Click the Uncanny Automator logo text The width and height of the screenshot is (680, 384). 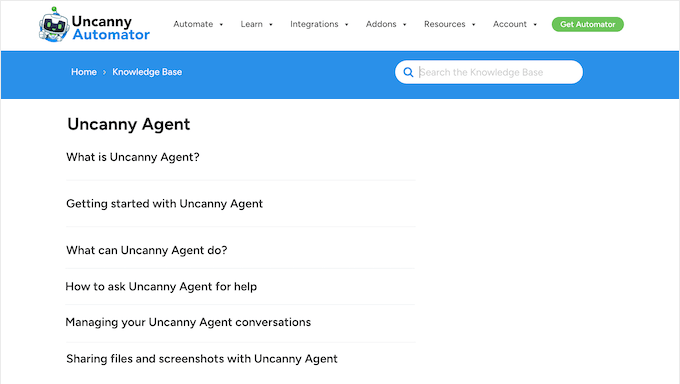(x=111, y=28)
